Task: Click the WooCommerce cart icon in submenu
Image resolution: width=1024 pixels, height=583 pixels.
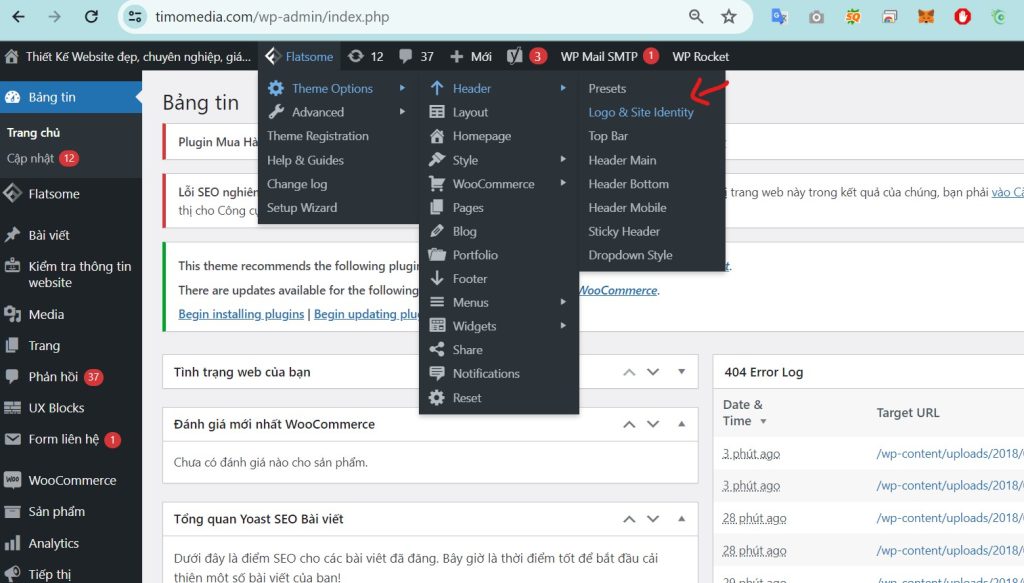Action: point(437,183)
